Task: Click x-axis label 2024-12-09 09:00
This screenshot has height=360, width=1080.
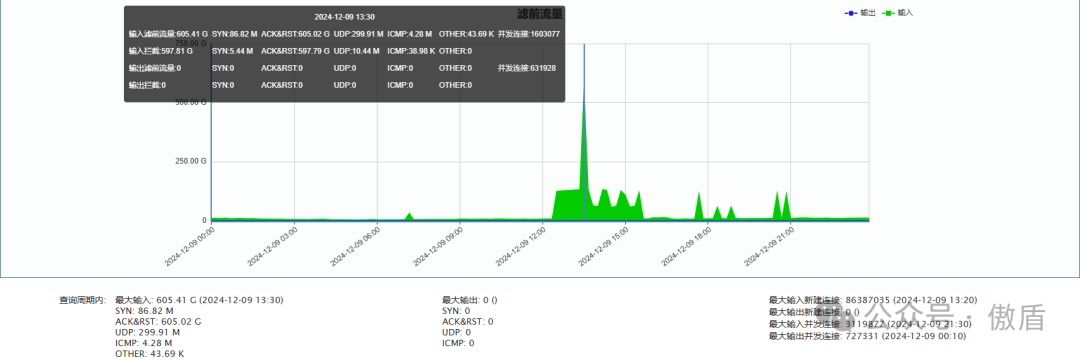Action: click(x=438, y=246)
